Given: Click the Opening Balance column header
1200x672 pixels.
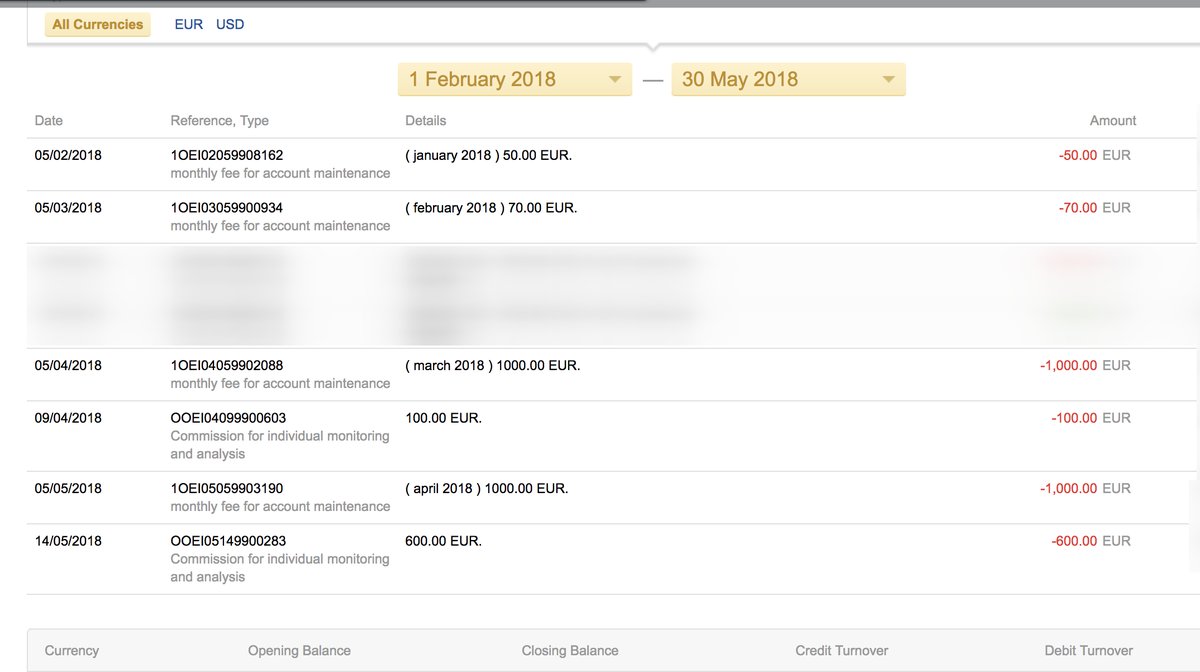Looking at the screenshot, I should point(299,650).
